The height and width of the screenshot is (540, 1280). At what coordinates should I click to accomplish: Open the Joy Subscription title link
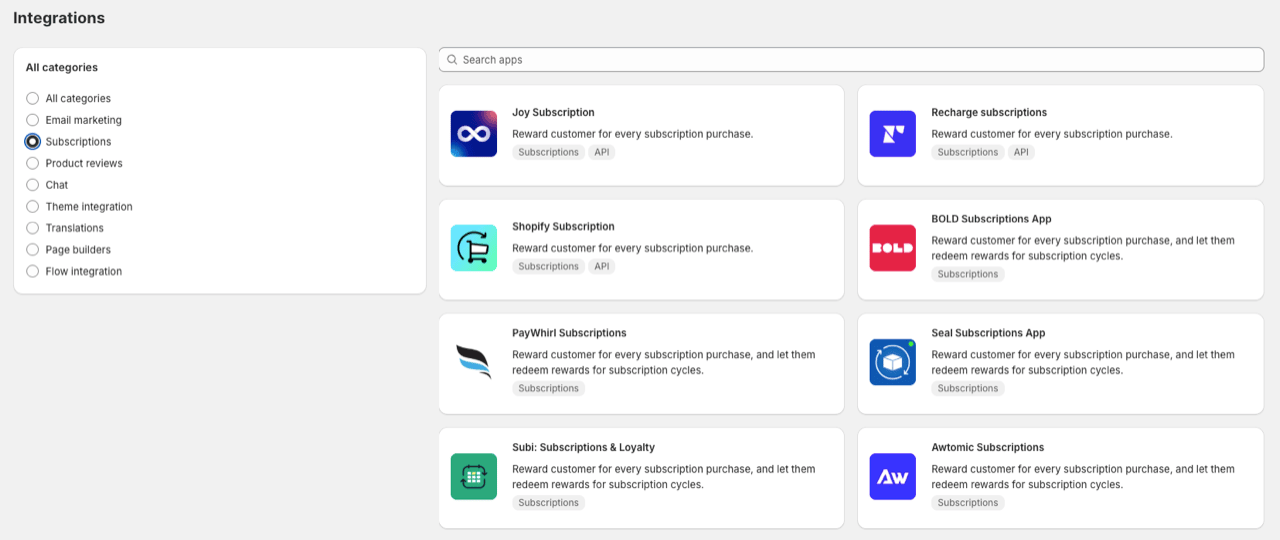pyautogui.click(x=553, y=113)
